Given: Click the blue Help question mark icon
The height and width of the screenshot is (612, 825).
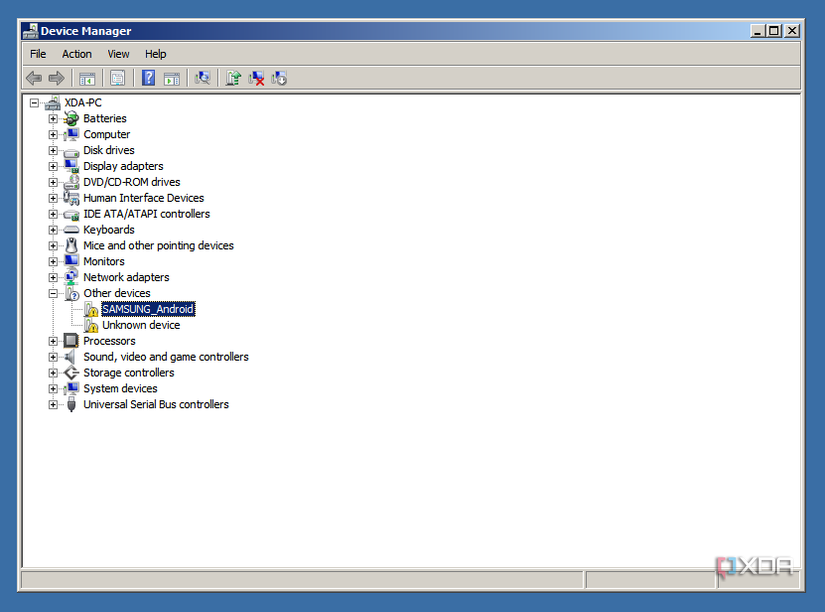Looking at the screenshot, I should click(148, 78).
